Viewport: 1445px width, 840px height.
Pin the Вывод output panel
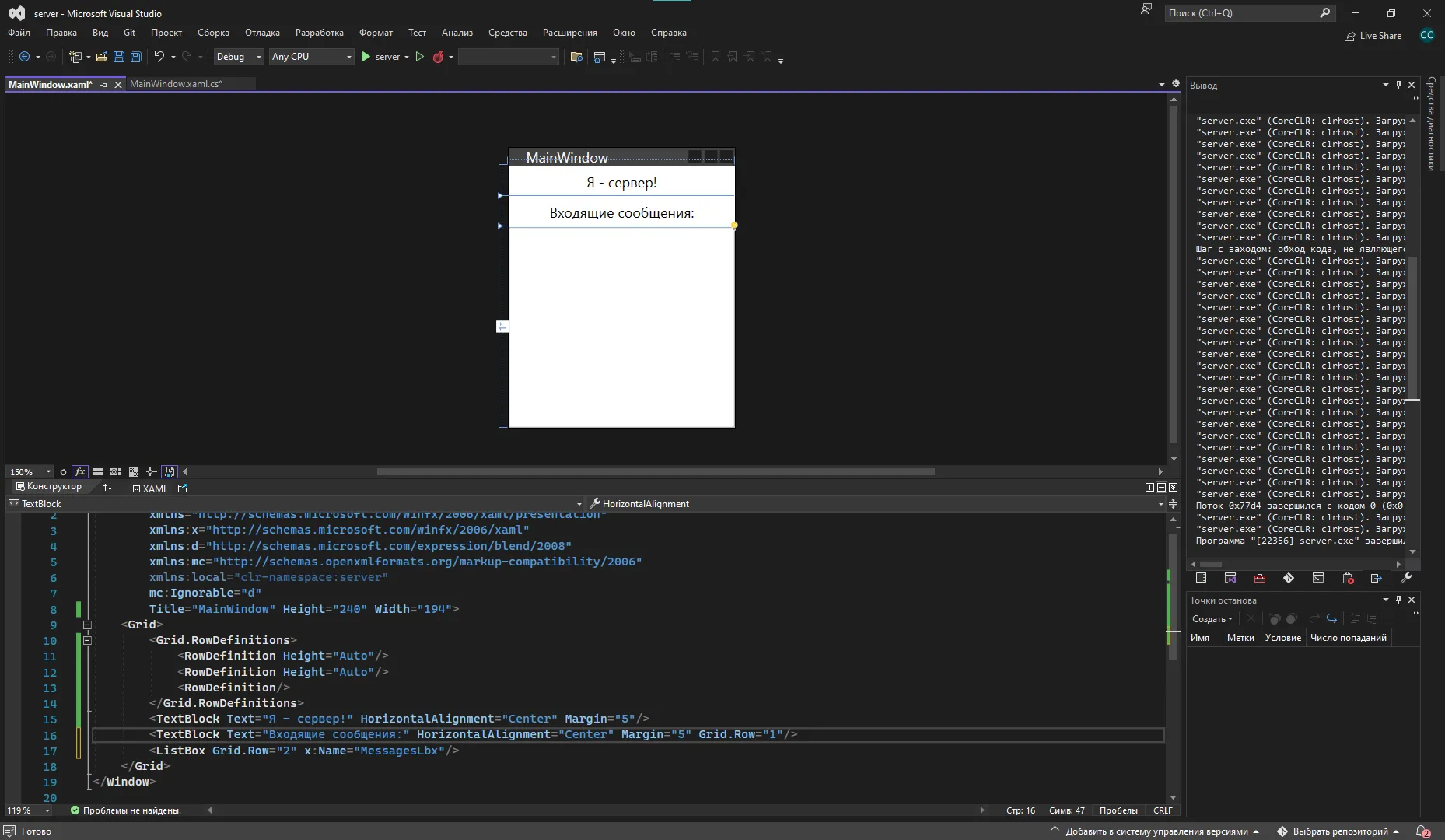(x=1398, y=85)
